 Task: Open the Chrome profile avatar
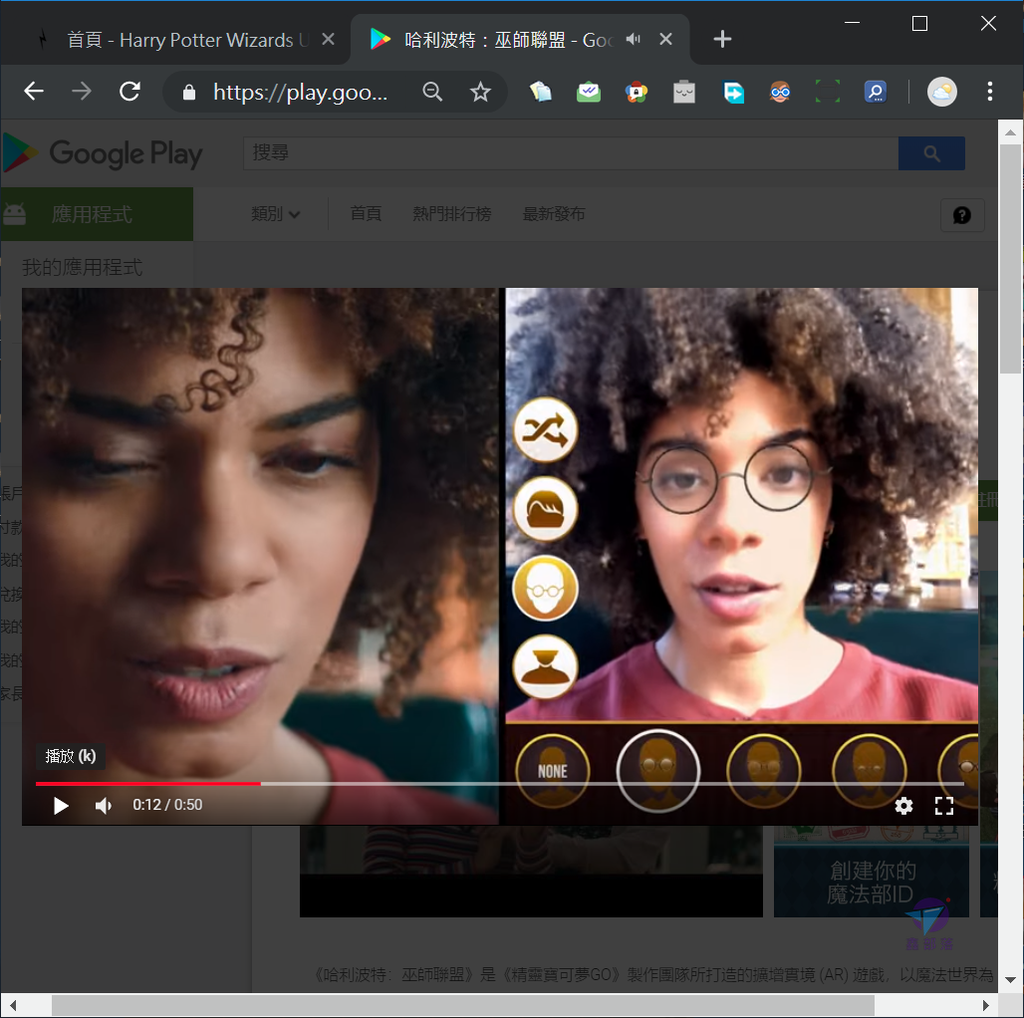coord(942,91)
